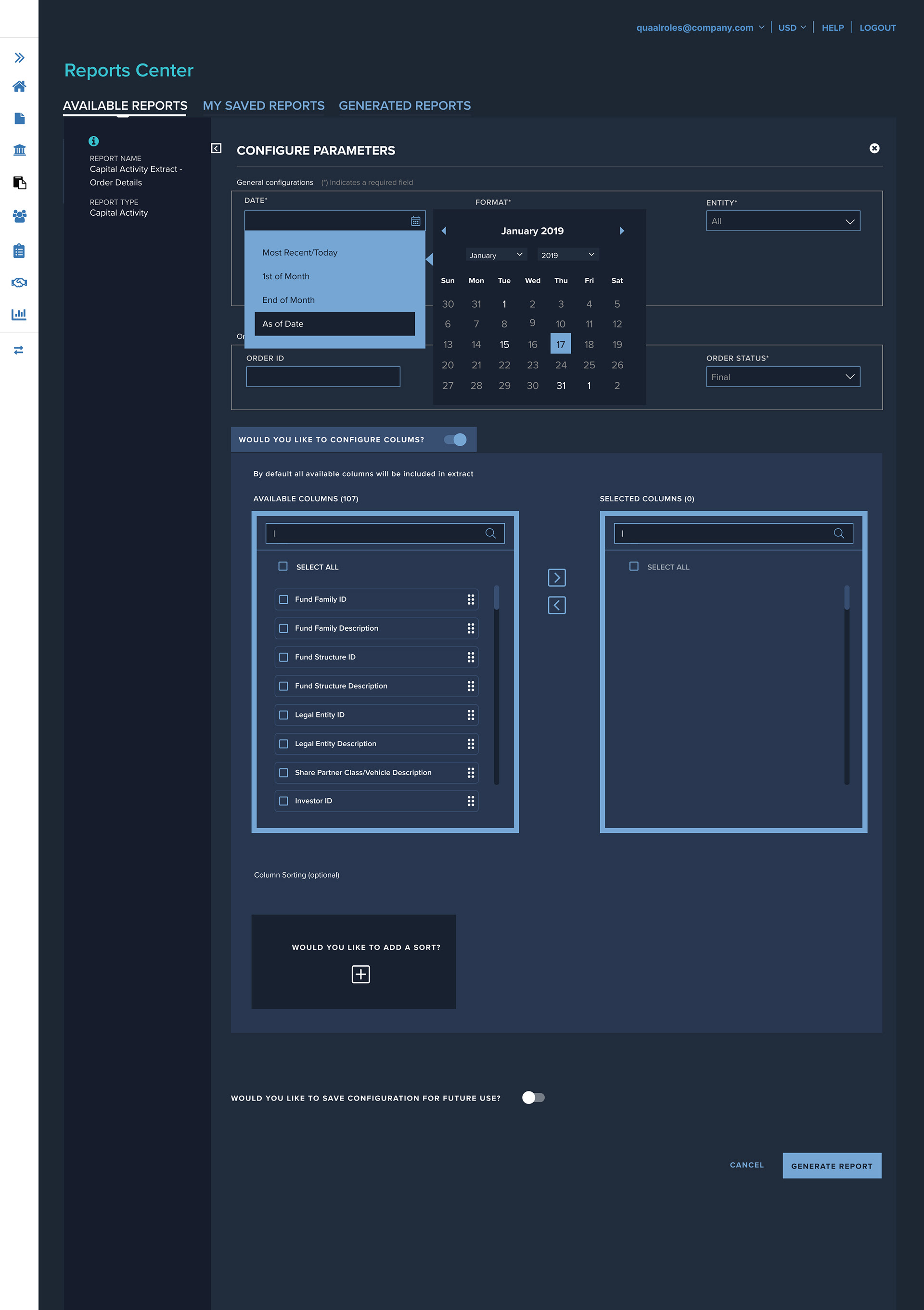Viewport: 924px width, 1310px height.
Task: Select Most Recent/Today date option
Action: (335, 252)
